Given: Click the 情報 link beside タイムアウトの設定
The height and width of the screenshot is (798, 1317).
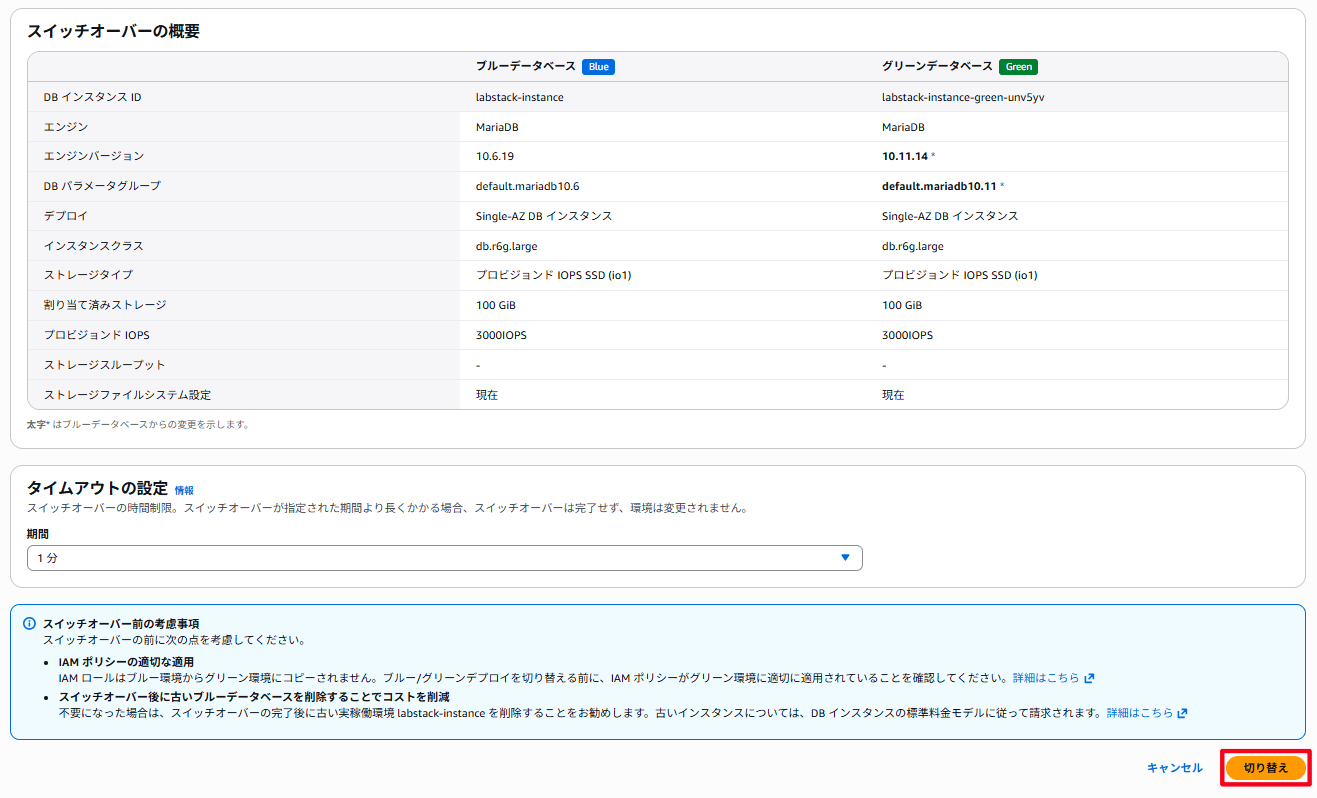Looking at the screenshot, I should pyautogui.click(x=184, y=490).
